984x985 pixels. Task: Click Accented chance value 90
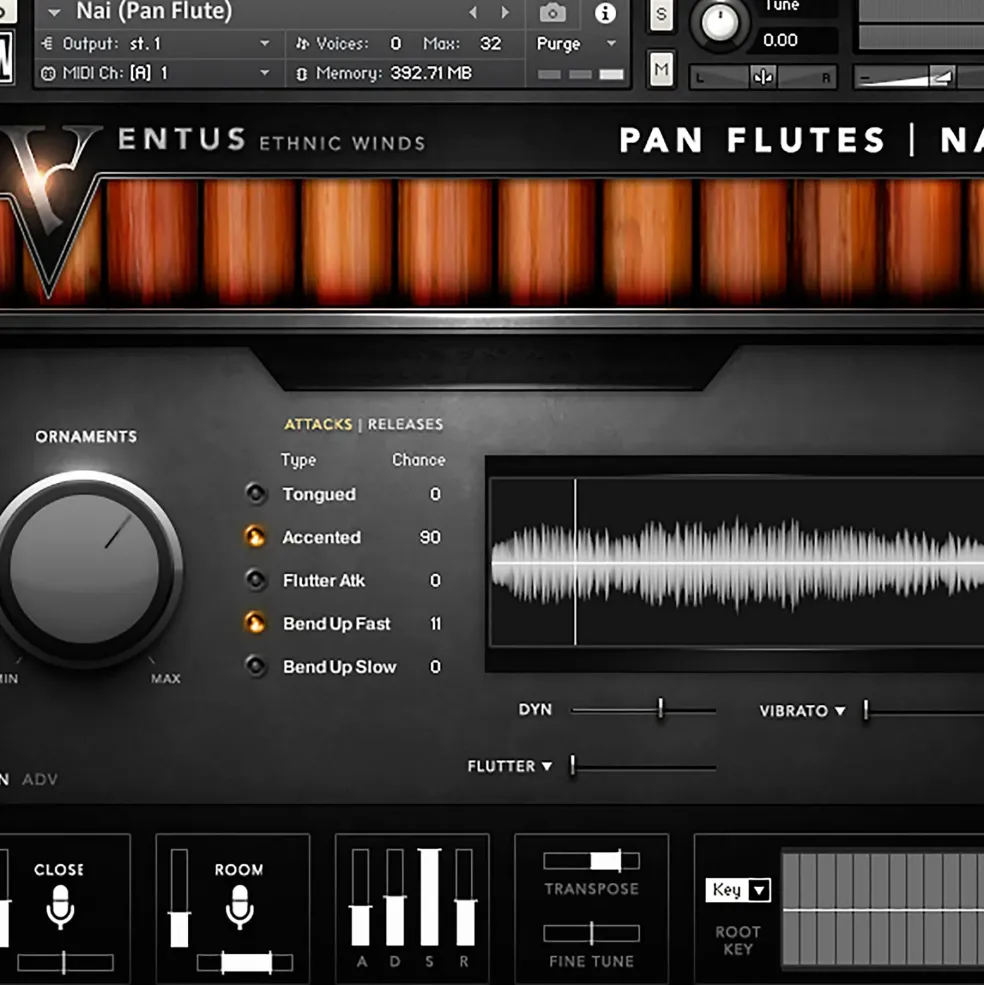point(430,537)
